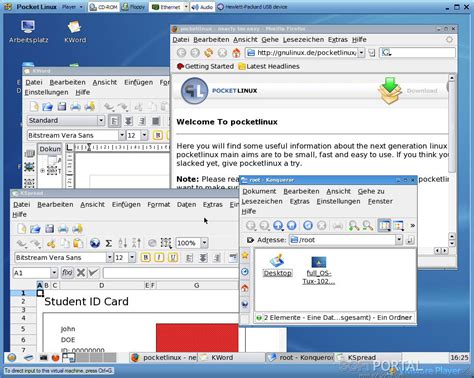The height and width of the screenshot is (378, 474).
Task: Toggle Konqueror icon view mode button
Action: click(384, 226)
